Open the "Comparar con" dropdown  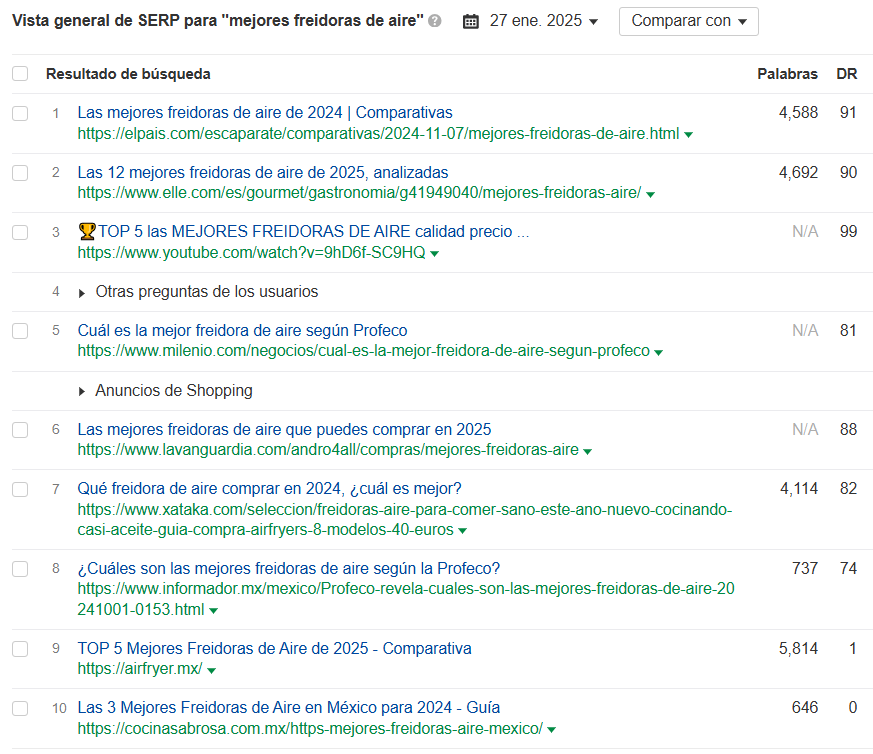688,21
